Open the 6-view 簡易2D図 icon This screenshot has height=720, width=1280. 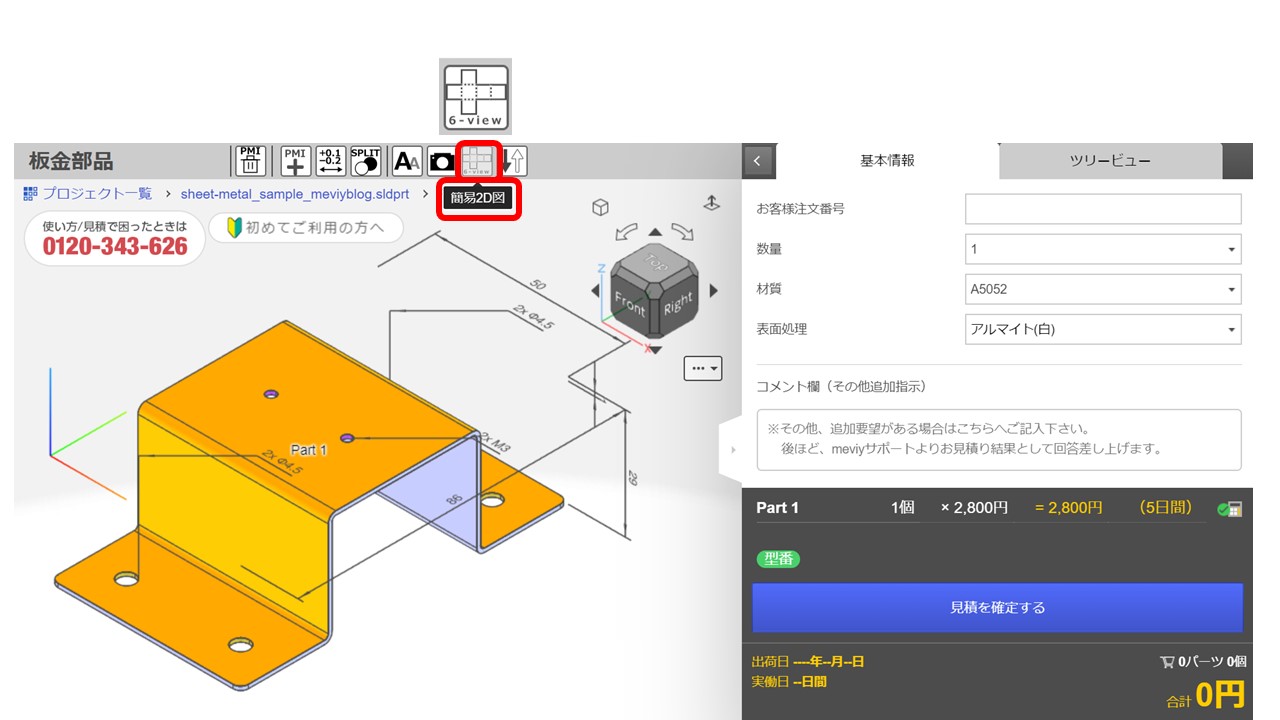477,160
